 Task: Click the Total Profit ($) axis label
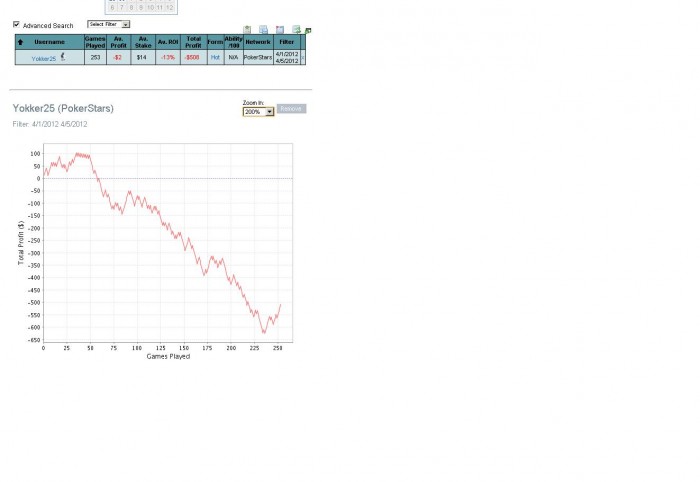[x=21, y=243]
